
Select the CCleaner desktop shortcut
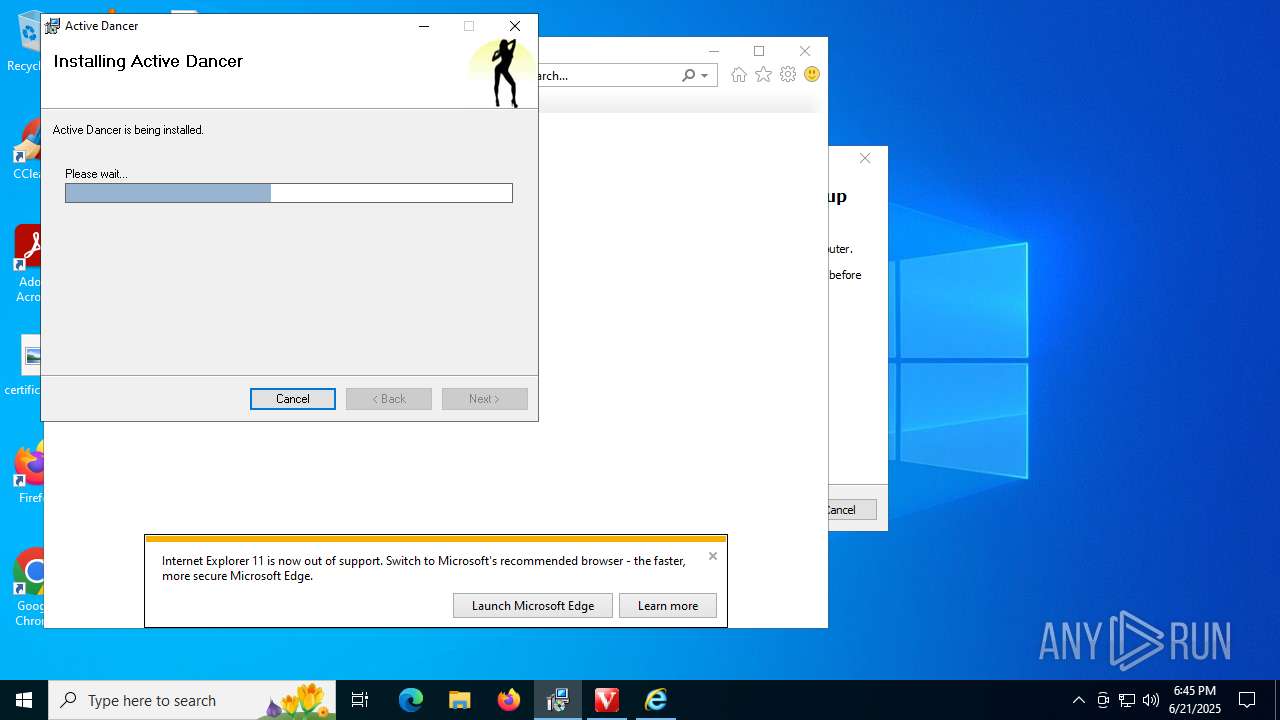[x=27, y=150]
